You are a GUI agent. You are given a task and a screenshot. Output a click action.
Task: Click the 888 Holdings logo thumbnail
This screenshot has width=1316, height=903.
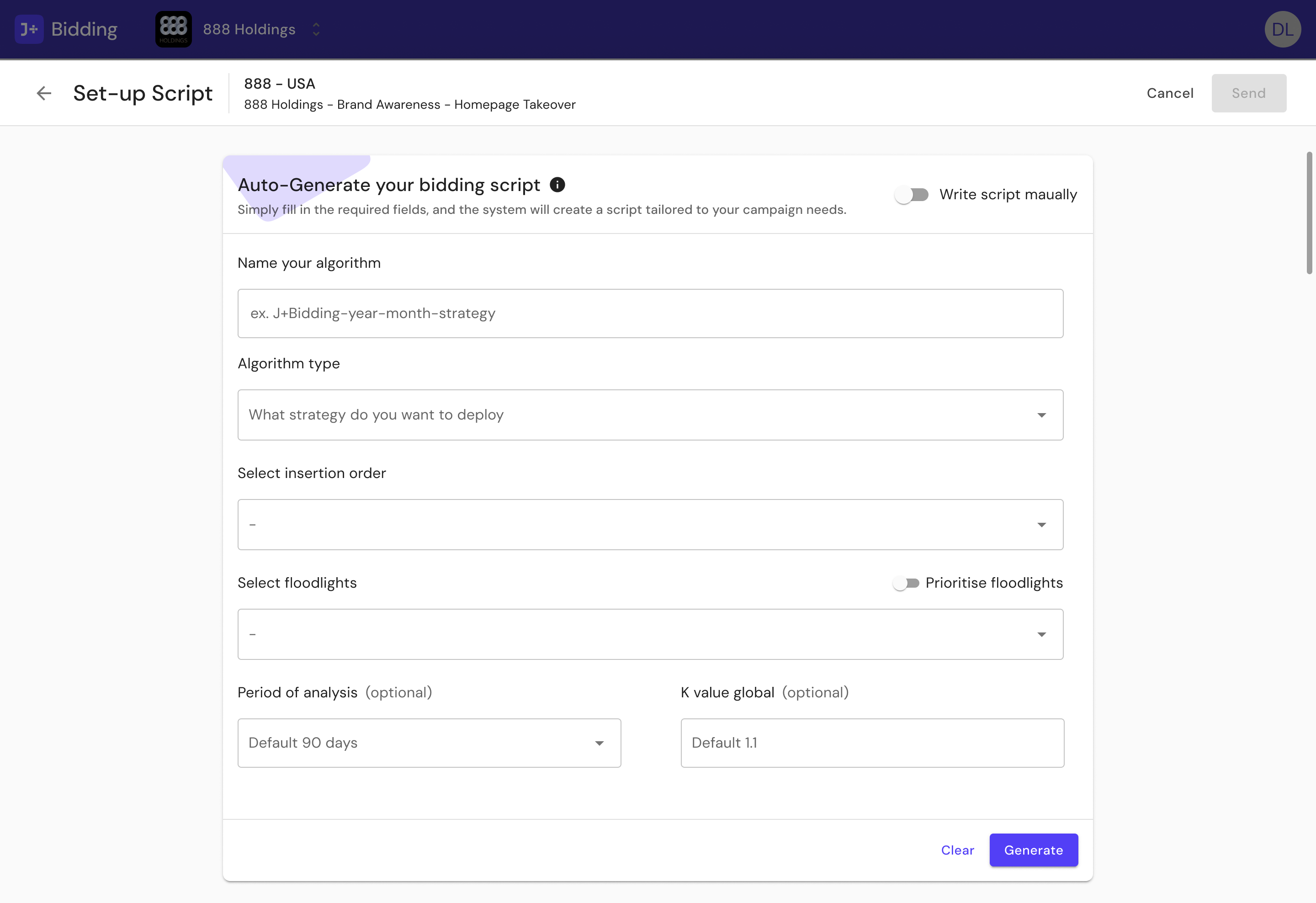(x=173, y=29)
